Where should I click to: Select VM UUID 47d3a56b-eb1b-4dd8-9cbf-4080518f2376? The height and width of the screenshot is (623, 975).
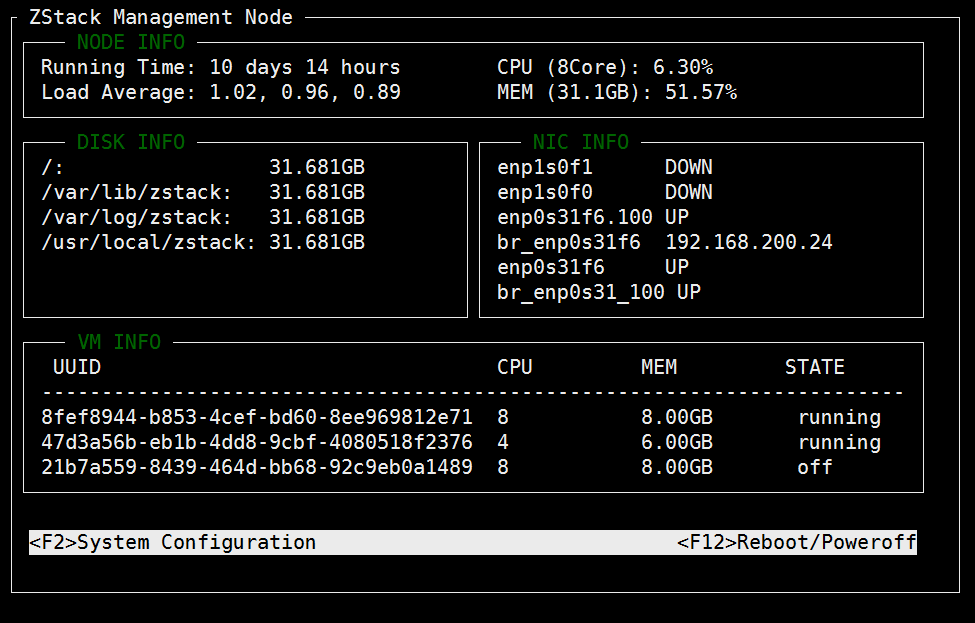pos(257,442)
